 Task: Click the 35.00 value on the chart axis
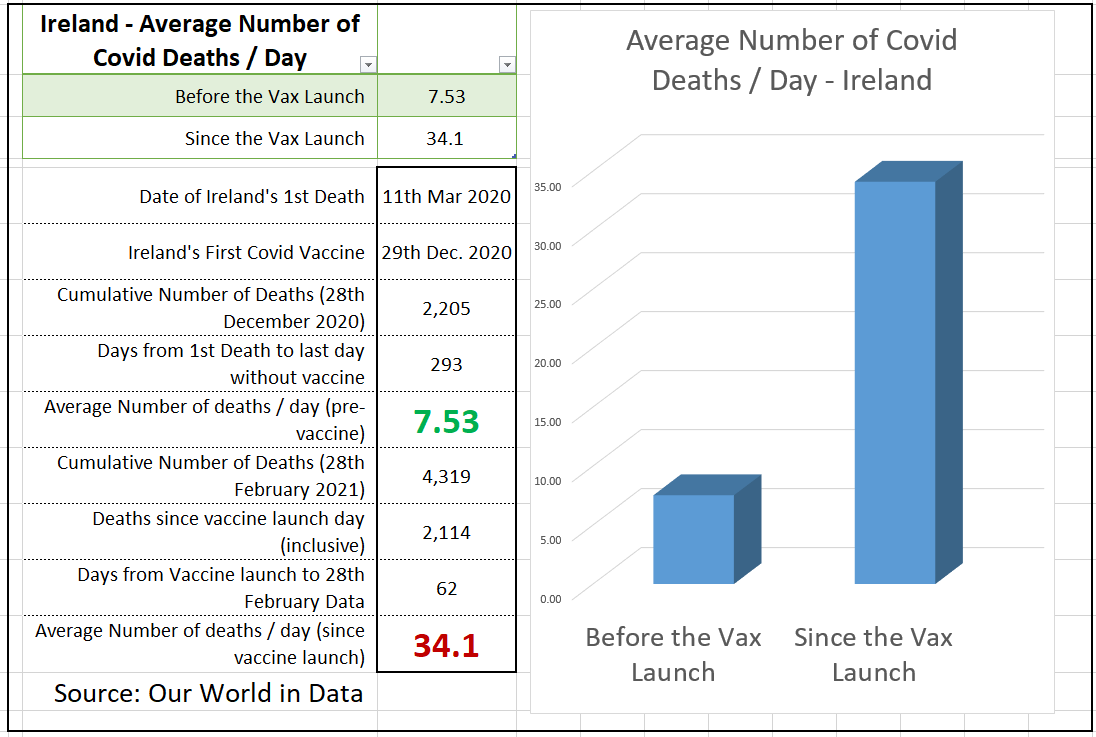pyautogui.click(x=547, y=186)
